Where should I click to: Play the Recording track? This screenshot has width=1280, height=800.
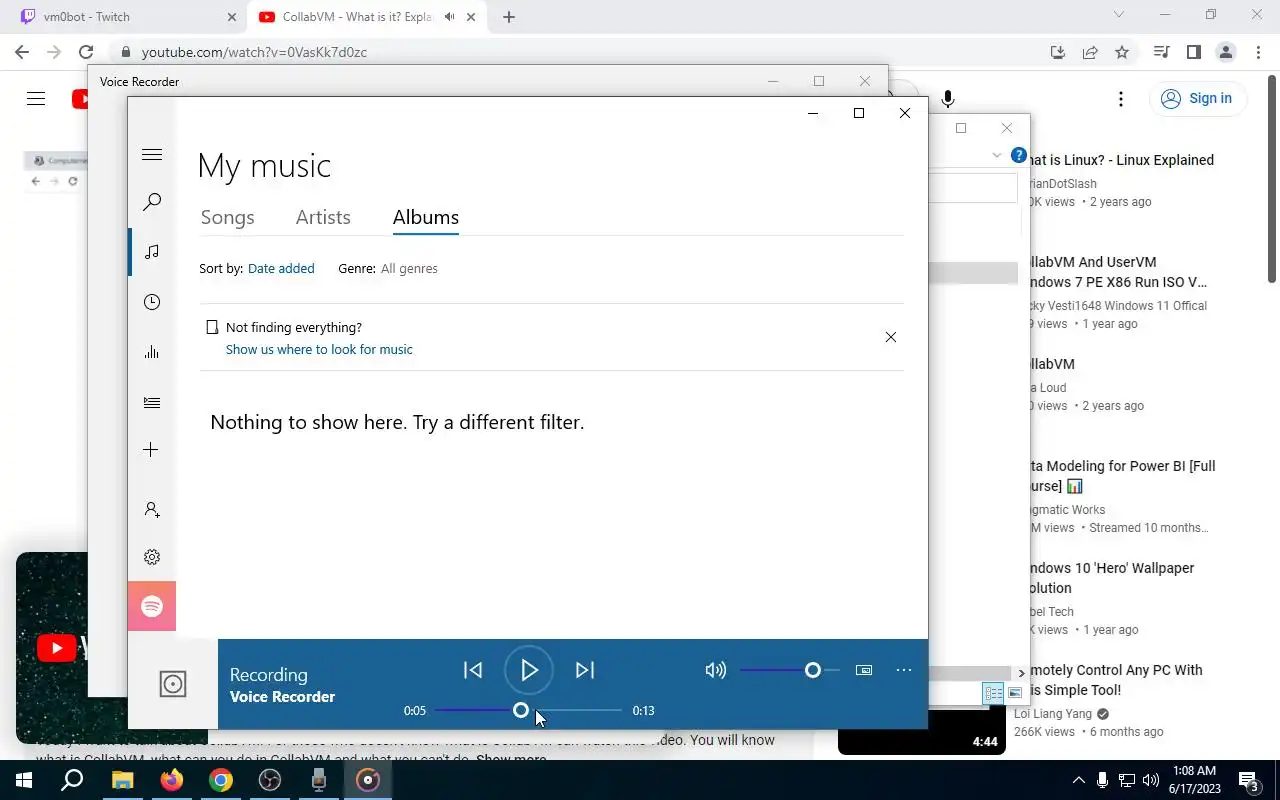click(529, 670)
